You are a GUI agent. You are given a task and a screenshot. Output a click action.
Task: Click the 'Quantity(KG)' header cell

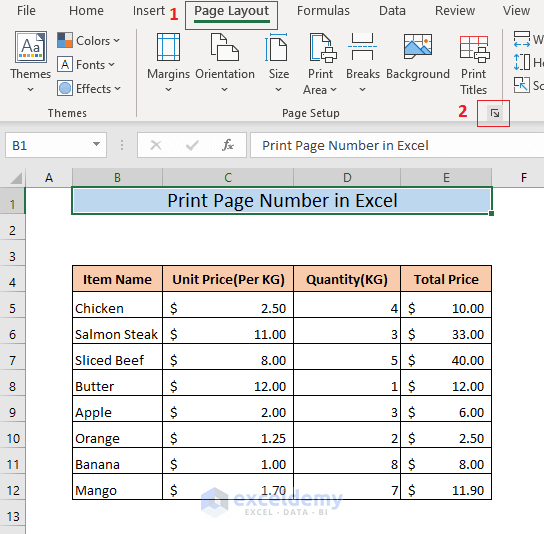(347, 279)
